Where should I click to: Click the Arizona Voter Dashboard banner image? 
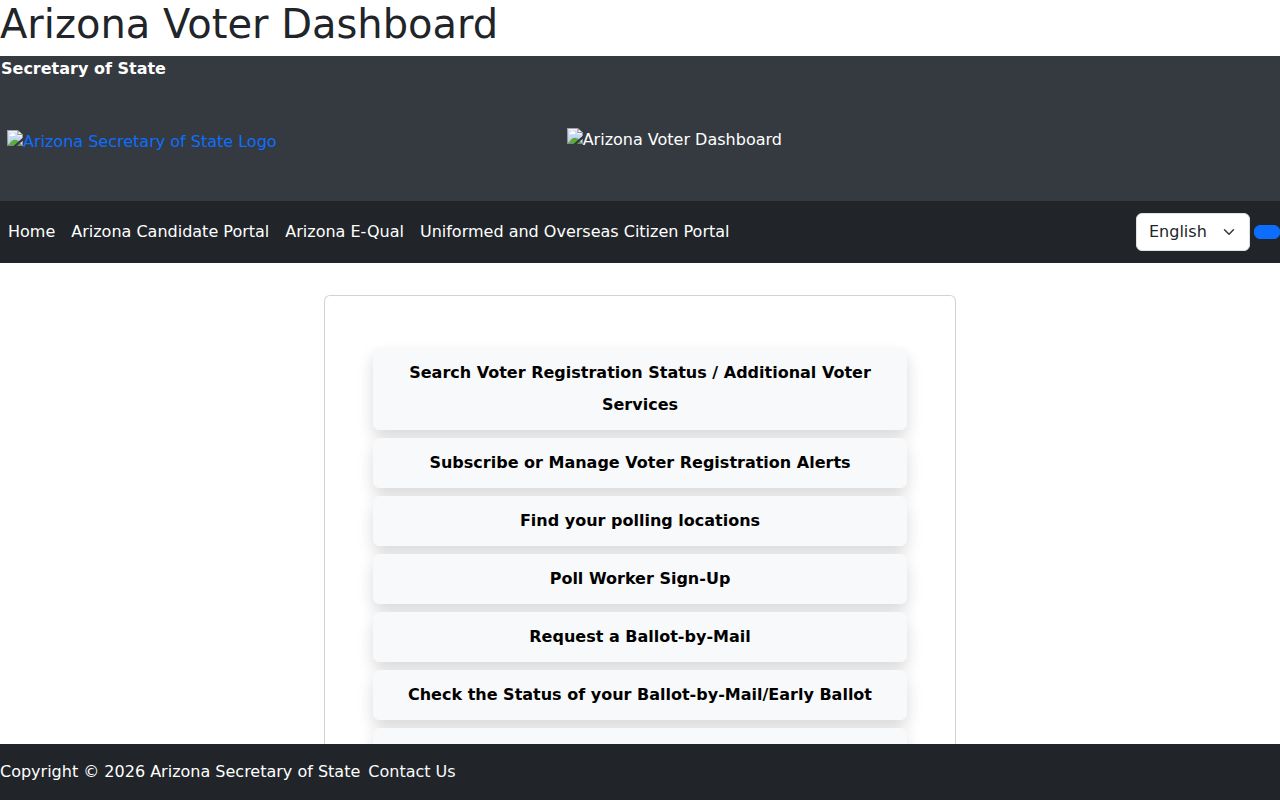coord(674,139)
